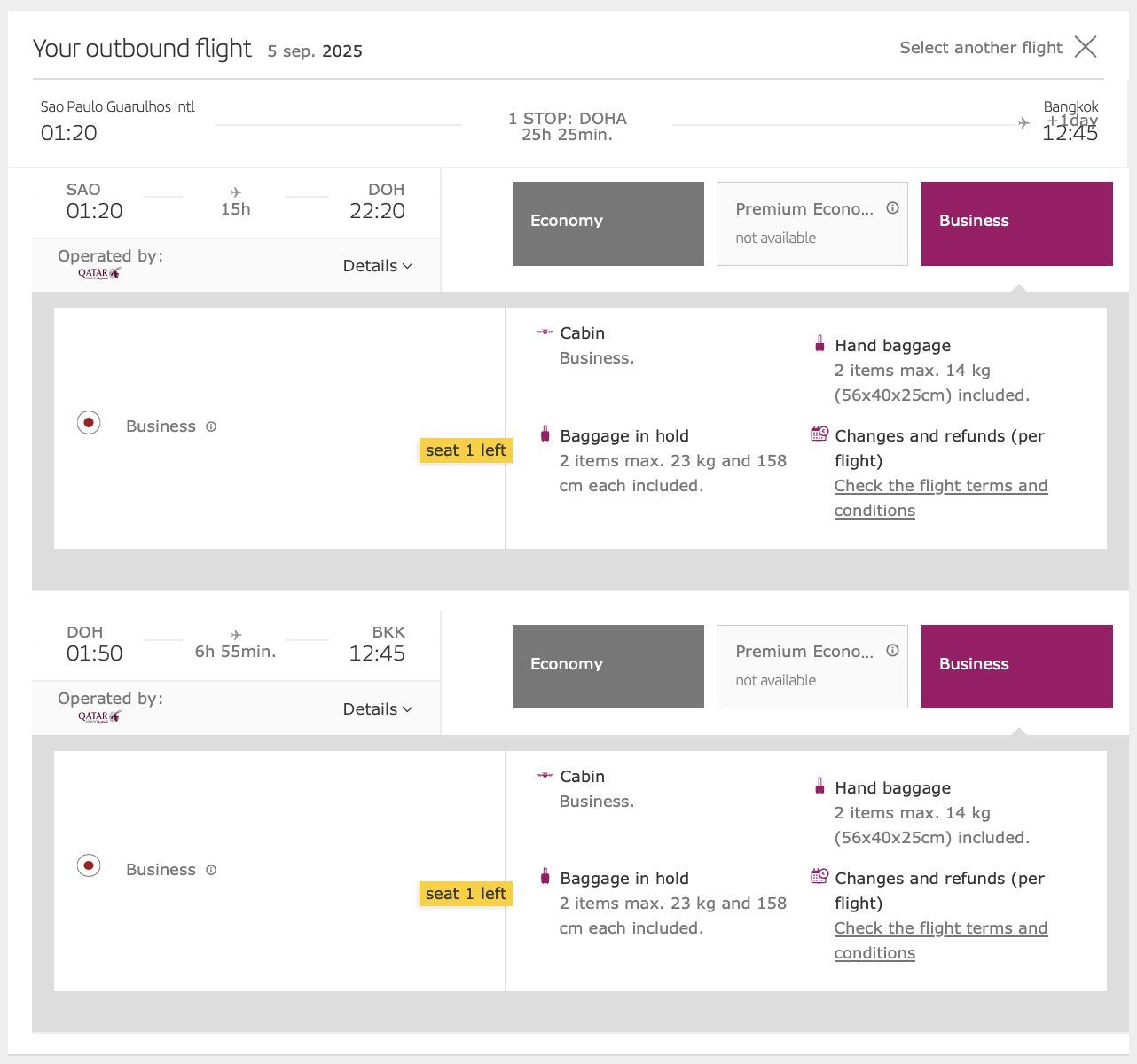Click '22:20' DOH arrival time
The width and height of the screenshot is (1137, 1064).
pyautogui.click(x=377, y=211)
